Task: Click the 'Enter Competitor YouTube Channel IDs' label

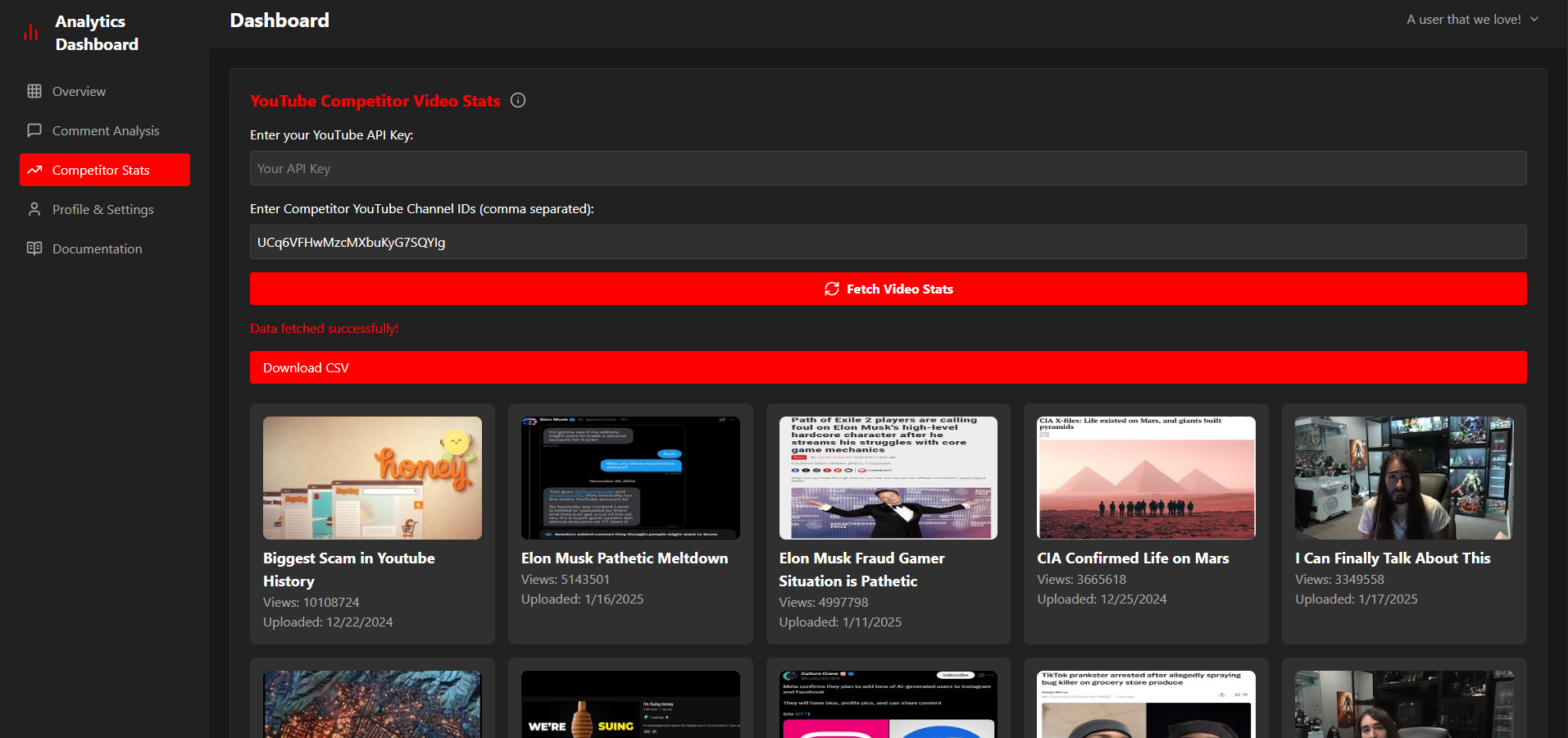Action: (422, 208)
